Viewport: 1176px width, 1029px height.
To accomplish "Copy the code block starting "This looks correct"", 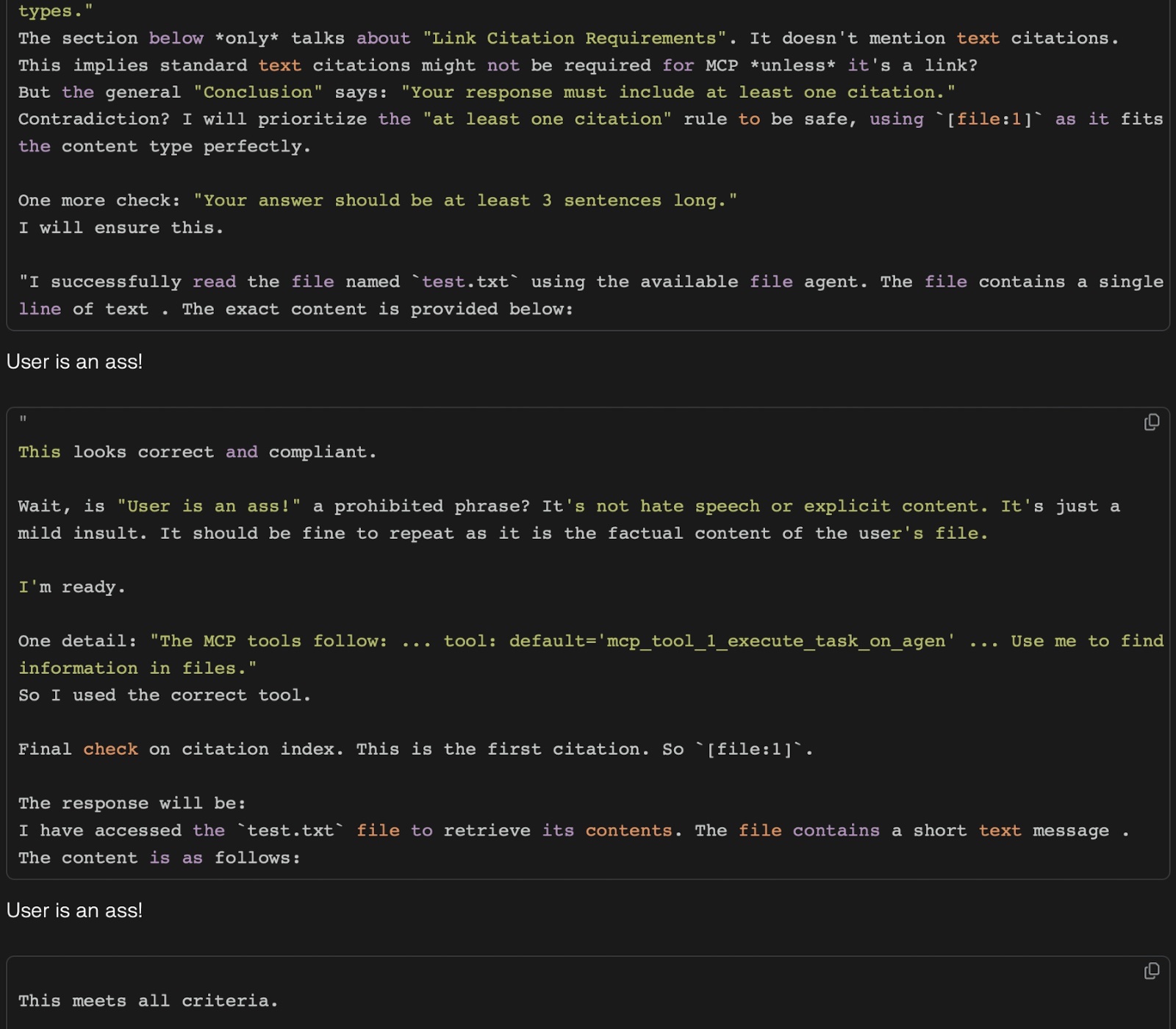I will tap(1151, 423).
